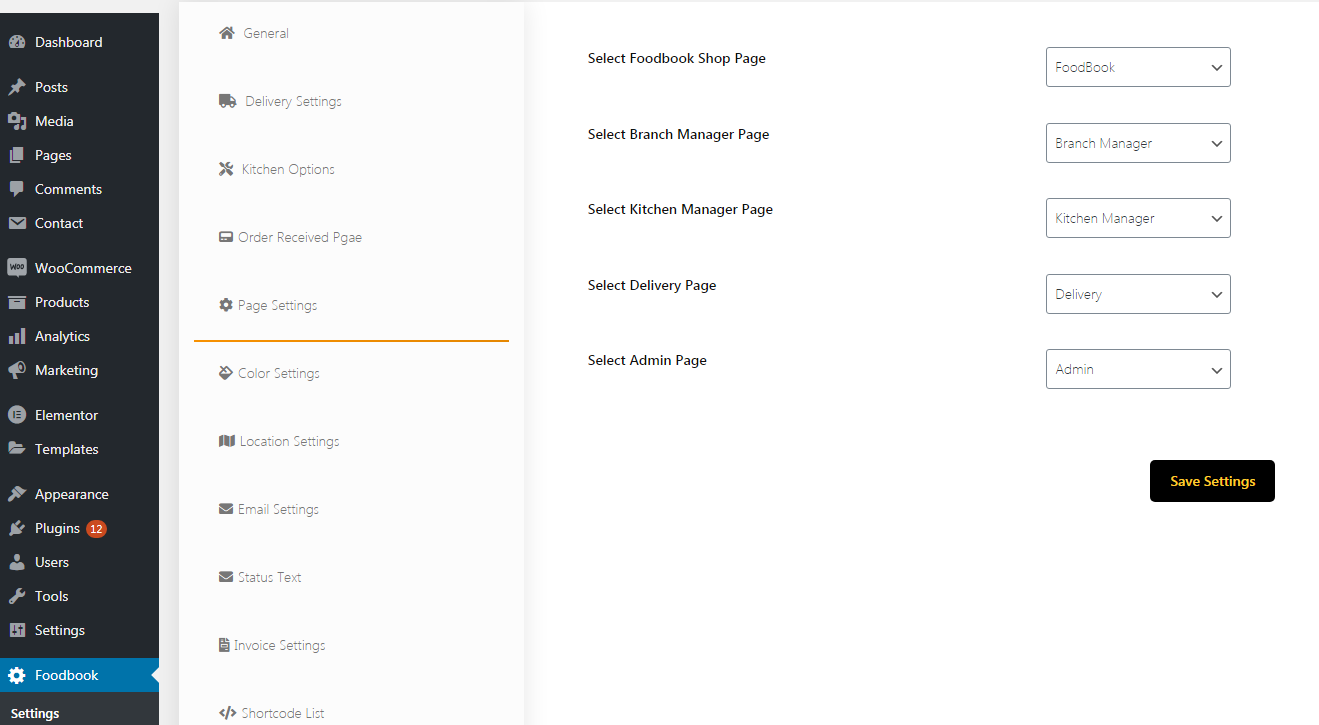The width and height of the screenshot is (1319, 725).
Task: Click the Color Settings paint bucket icon
Action: pos(226,373)
